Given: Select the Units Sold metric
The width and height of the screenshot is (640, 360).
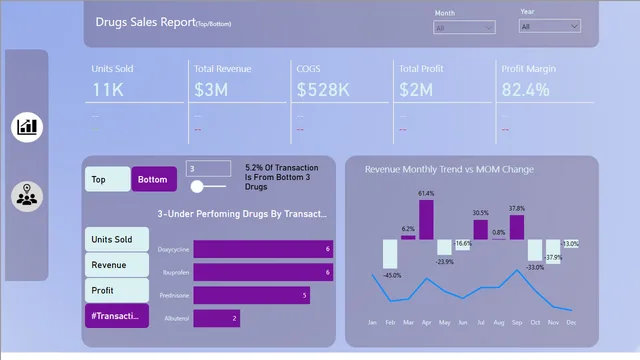Looking at the screenshot, I should [x=117, y=239].
